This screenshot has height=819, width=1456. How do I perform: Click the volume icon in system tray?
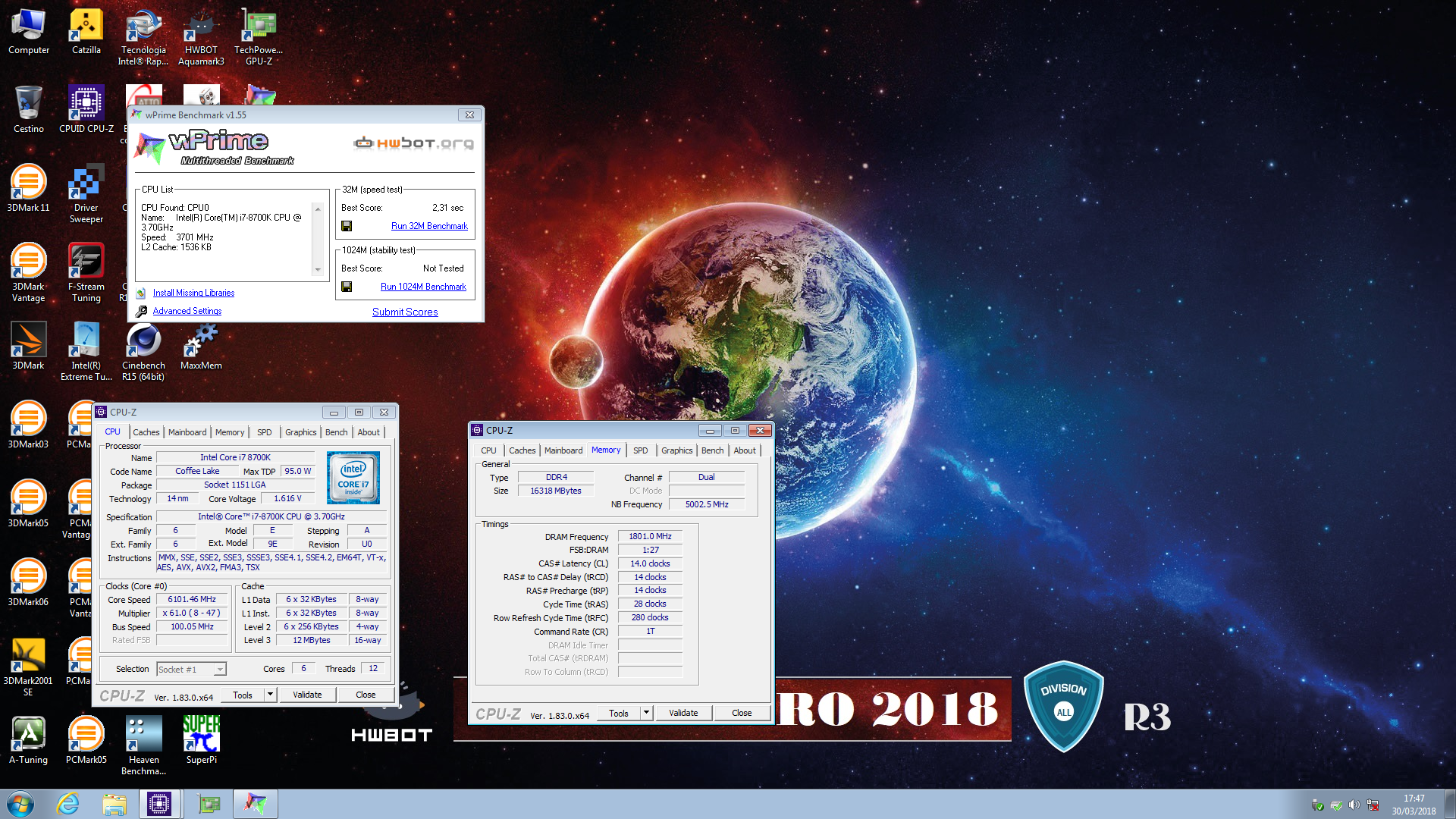(x=1354, y=805)
